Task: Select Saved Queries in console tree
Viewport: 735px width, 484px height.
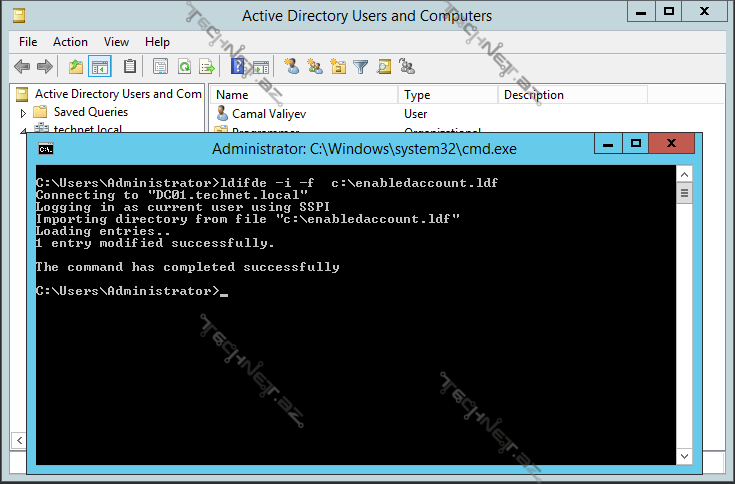Action: (90, 112)
